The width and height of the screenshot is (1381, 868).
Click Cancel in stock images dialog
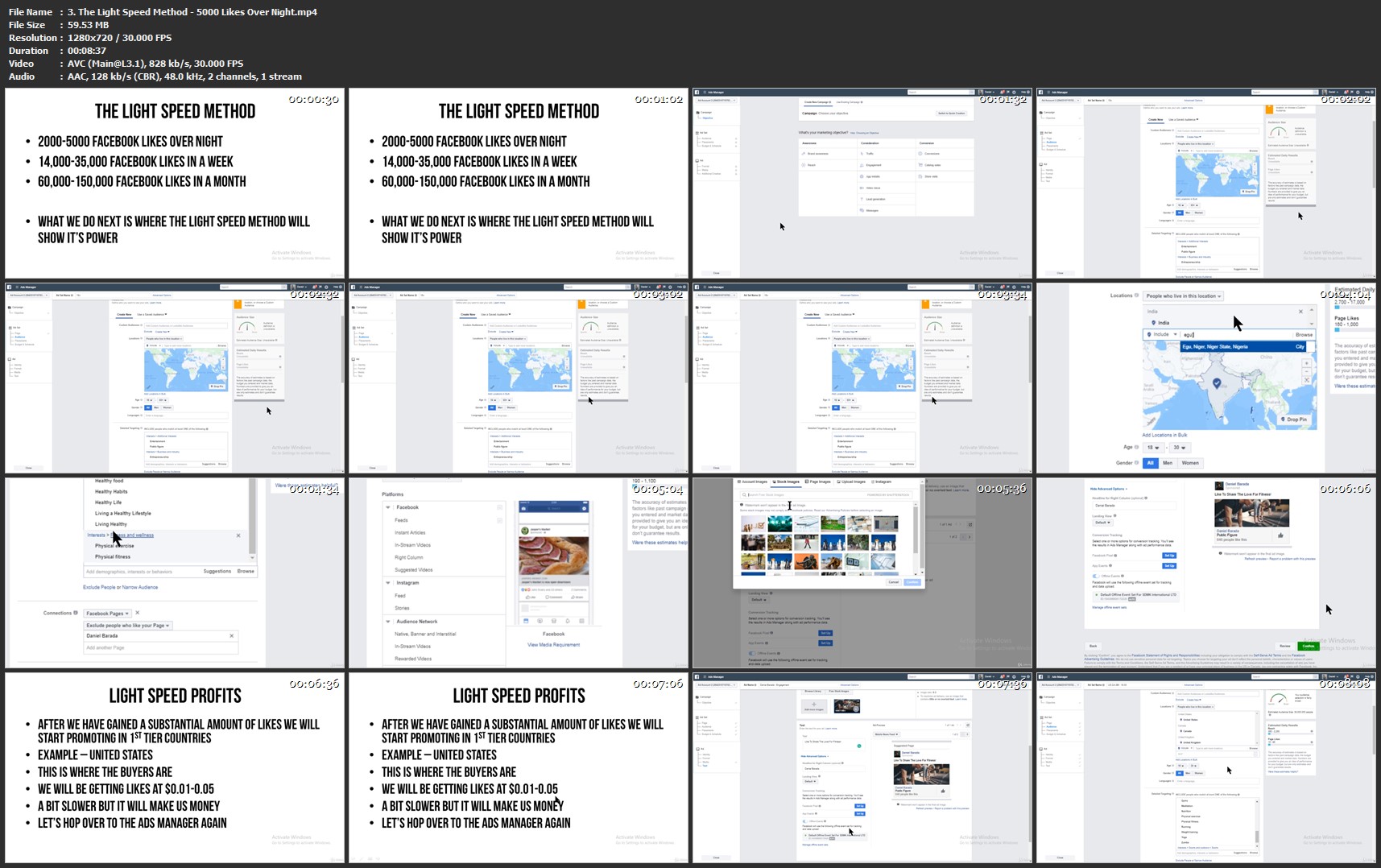(894, 582)
